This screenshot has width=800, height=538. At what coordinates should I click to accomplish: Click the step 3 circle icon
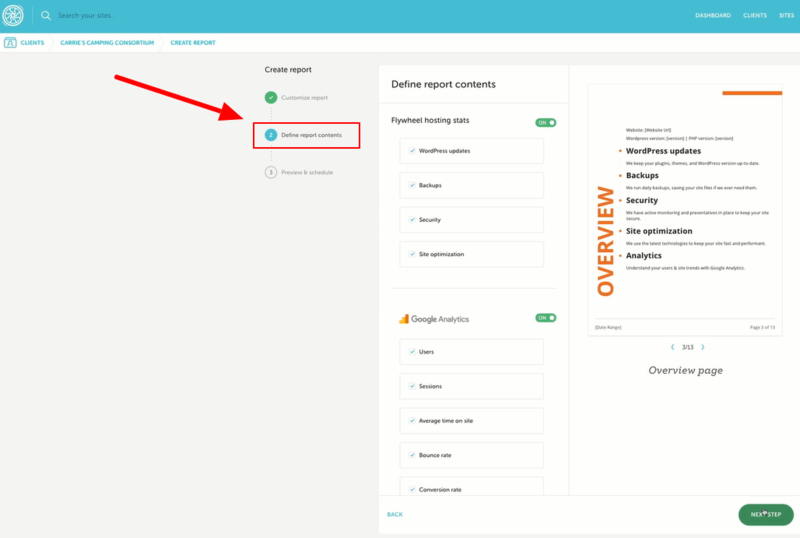point(271,173)
